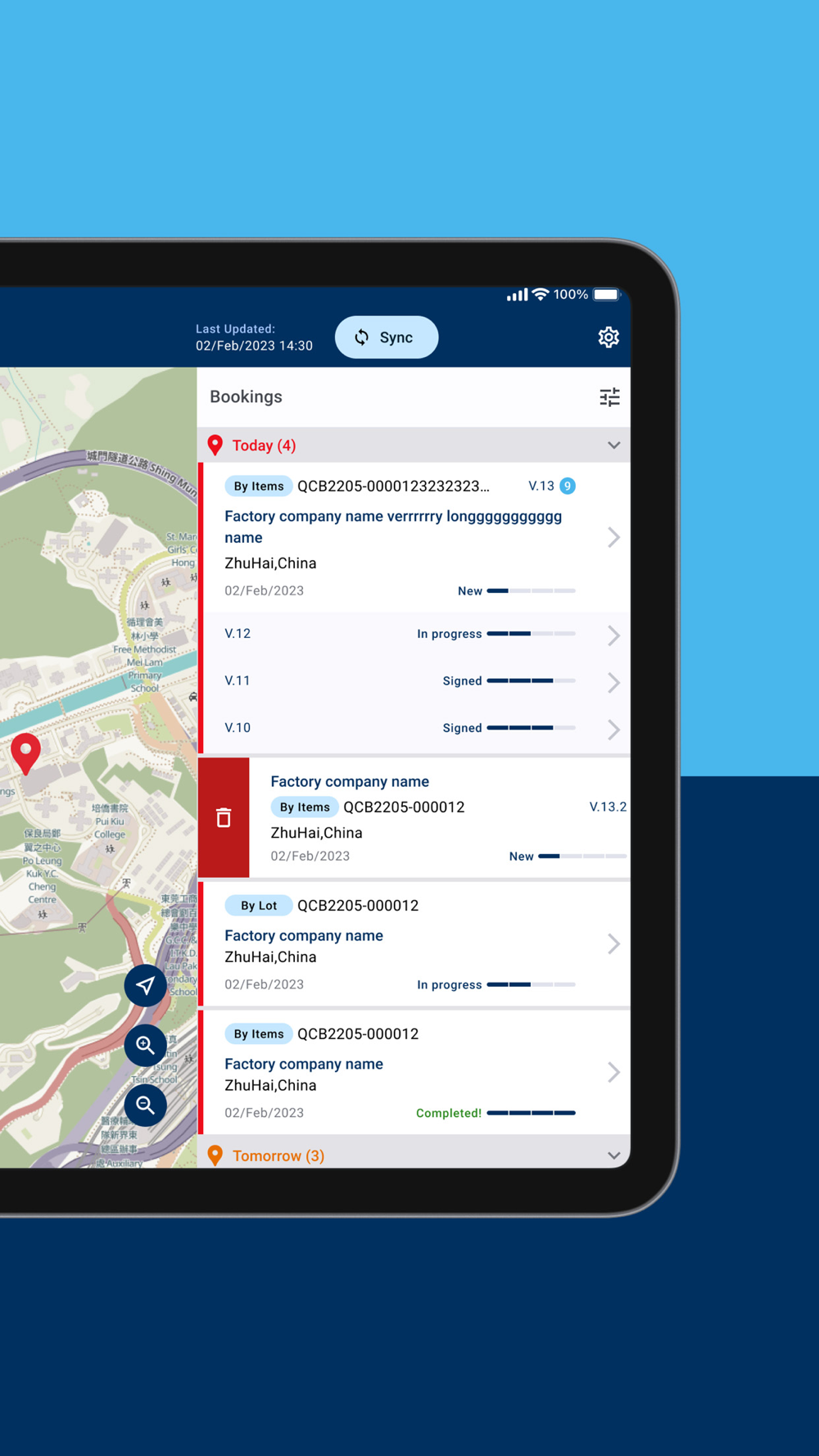Tap Pui Kiu College on the map
The width and height of the screenshot is (819, 1456).
tap(110, 821)
